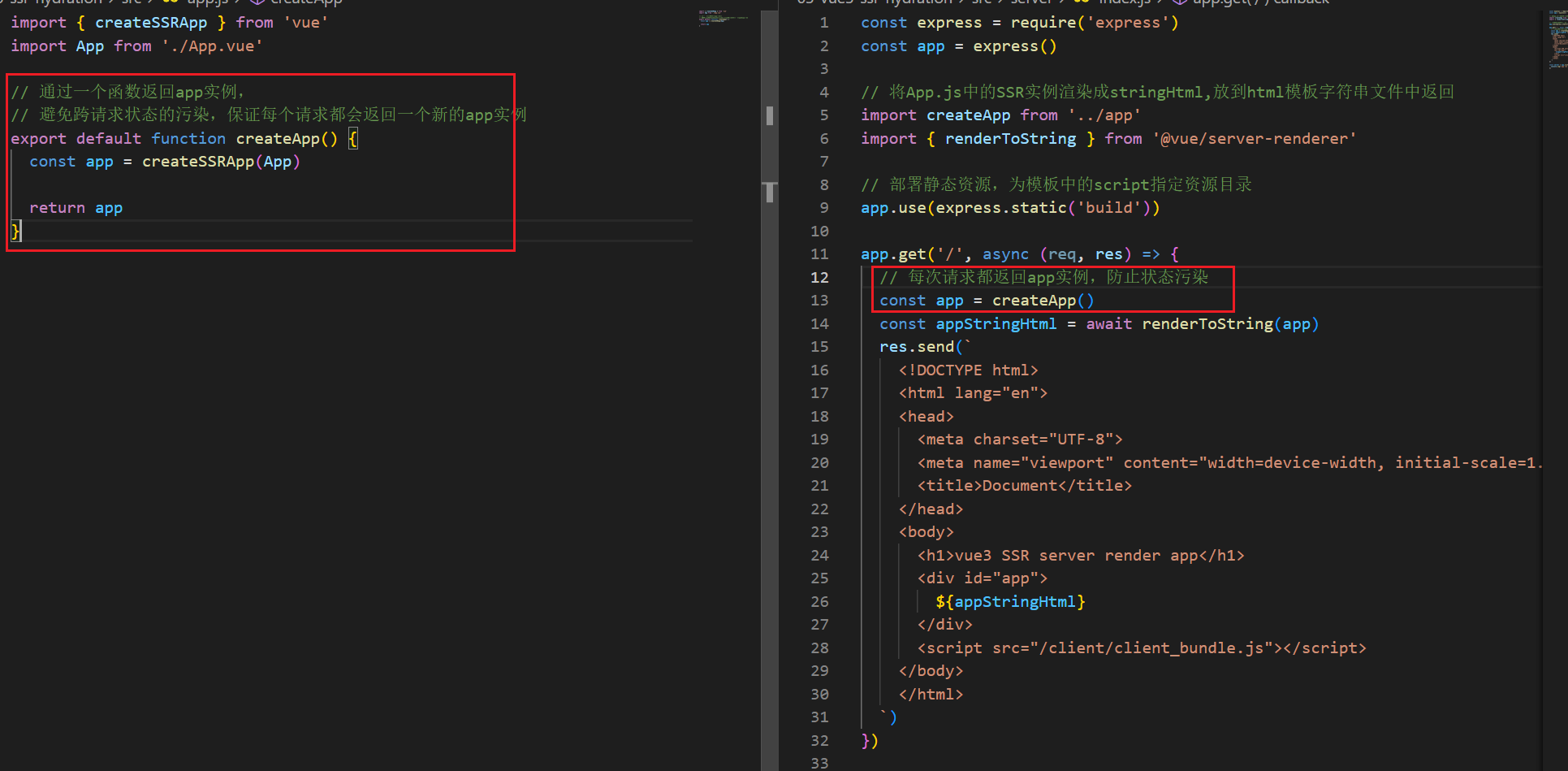Image resolution: width=1568 pixels, height=771 pixels.
Task: Click the './App.vue' import path string
Action: 212,46
